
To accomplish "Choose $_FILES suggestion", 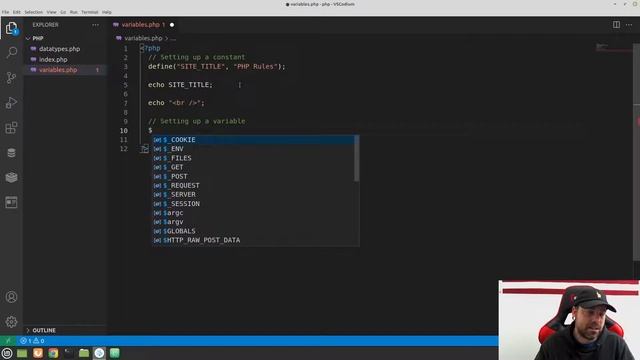I will pyautogui.click(x=253, y=158).
